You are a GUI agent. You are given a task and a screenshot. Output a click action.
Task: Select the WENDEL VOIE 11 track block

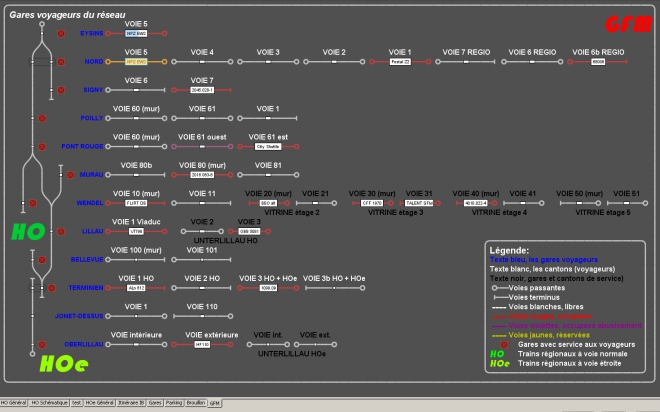coord(202,203)
